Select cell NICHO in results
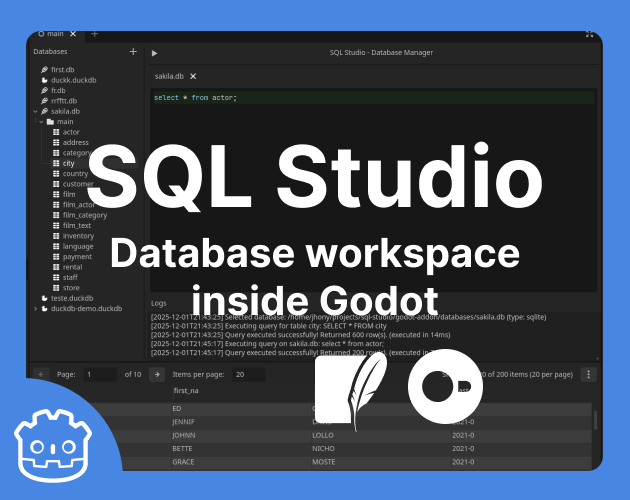630x500 pixels. point(323,449)
